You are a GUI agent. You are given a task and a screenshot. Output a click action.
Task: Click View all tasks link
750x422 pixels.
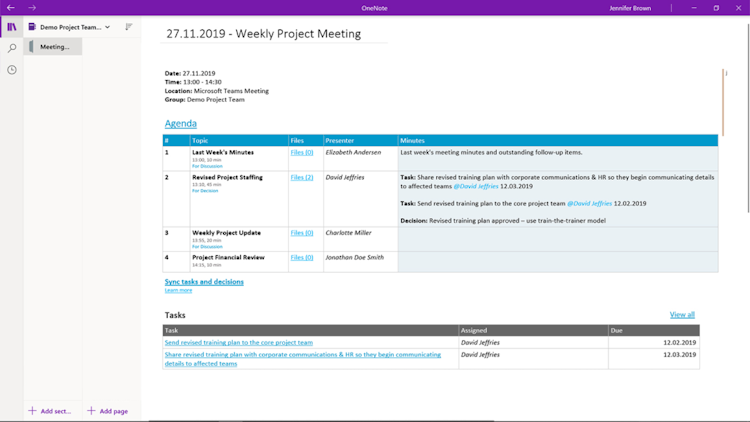tap(682, 314)
